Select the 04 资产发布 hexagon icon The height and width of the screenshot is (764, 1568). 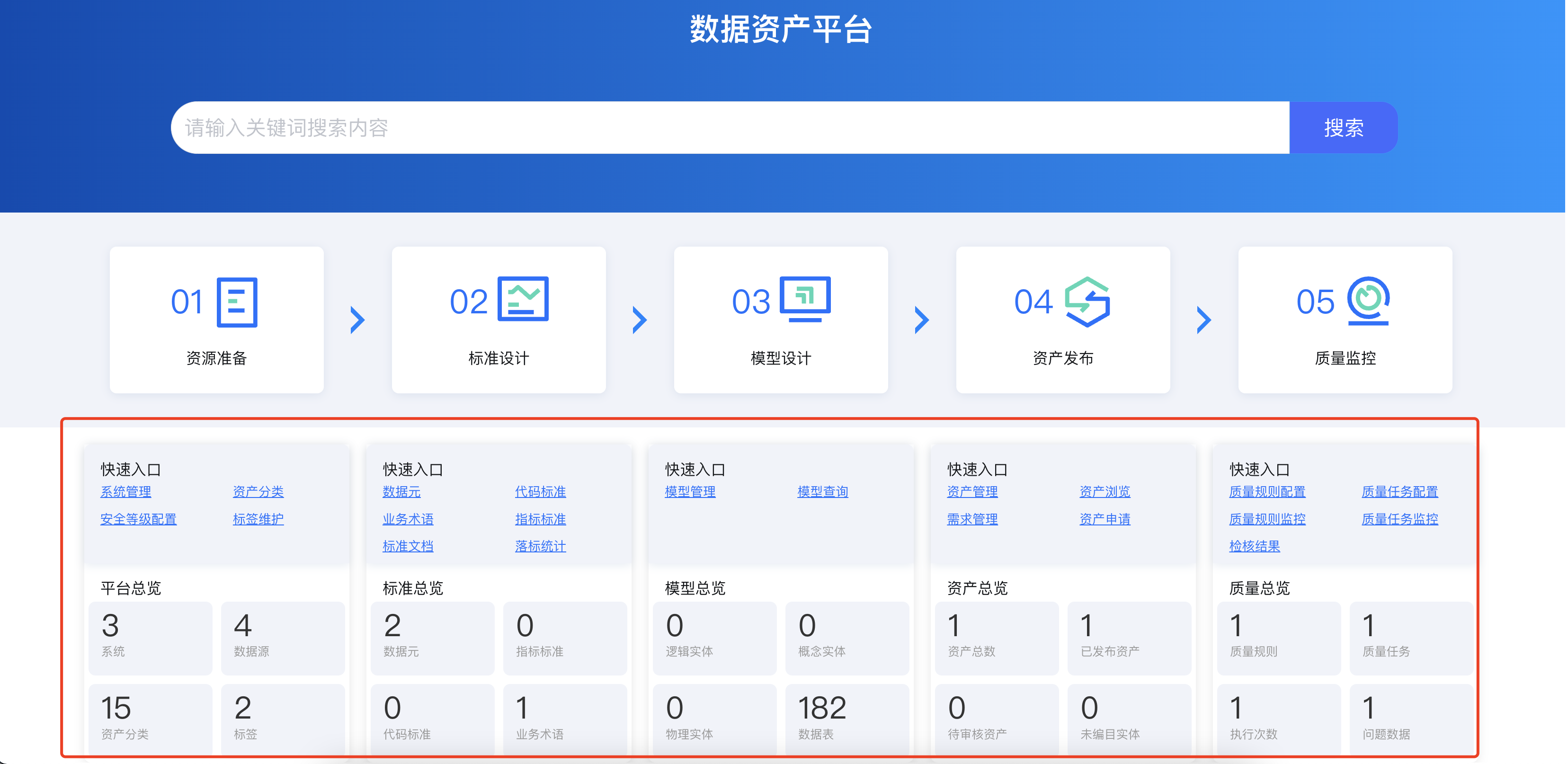tap(1087, 302)
